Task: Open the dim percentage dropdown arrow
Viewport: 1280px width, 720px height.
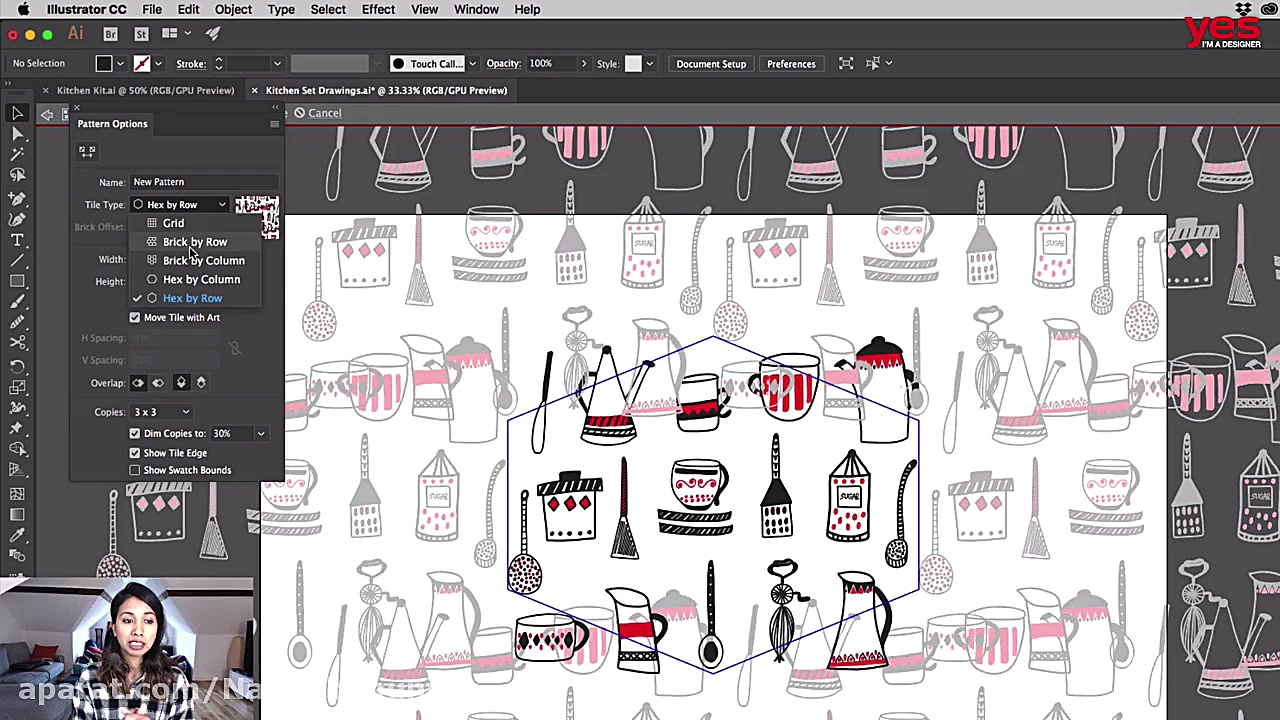Action: tap(261, 434)
